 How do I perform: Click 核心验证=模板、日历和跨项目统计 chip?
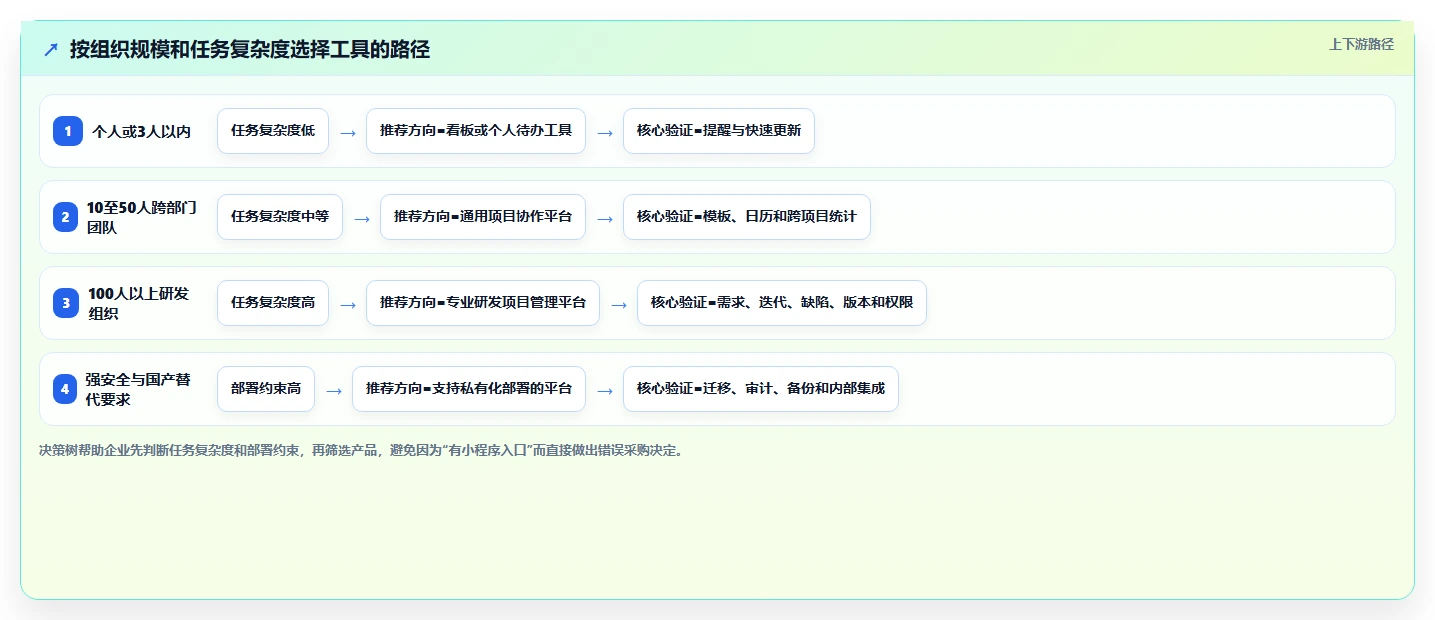(747, 217)
